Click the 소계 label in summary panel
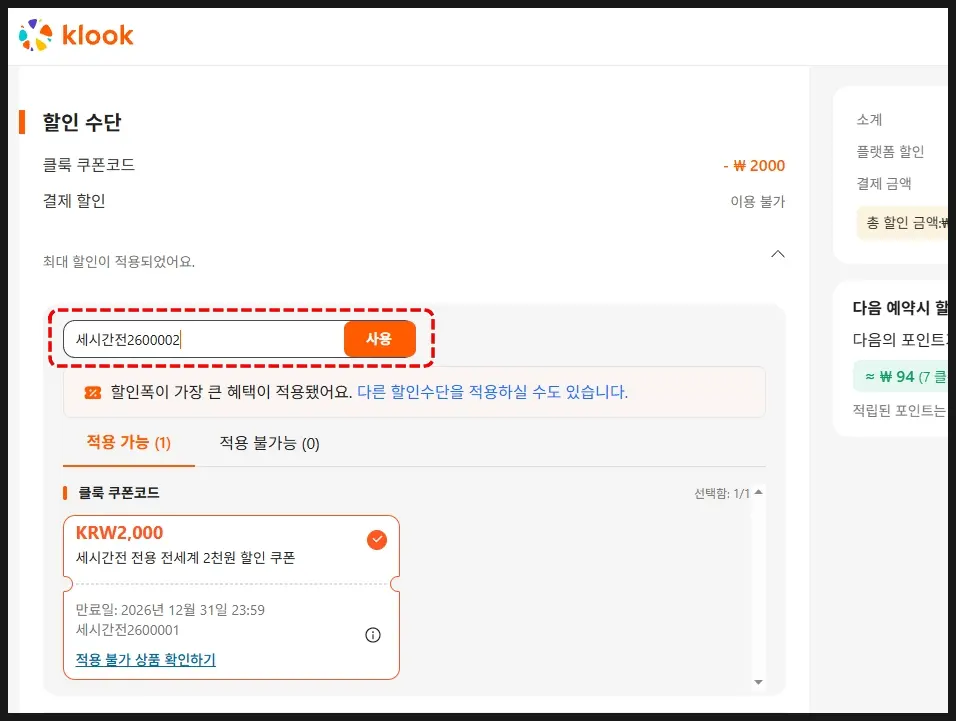 tap(869, 119)
